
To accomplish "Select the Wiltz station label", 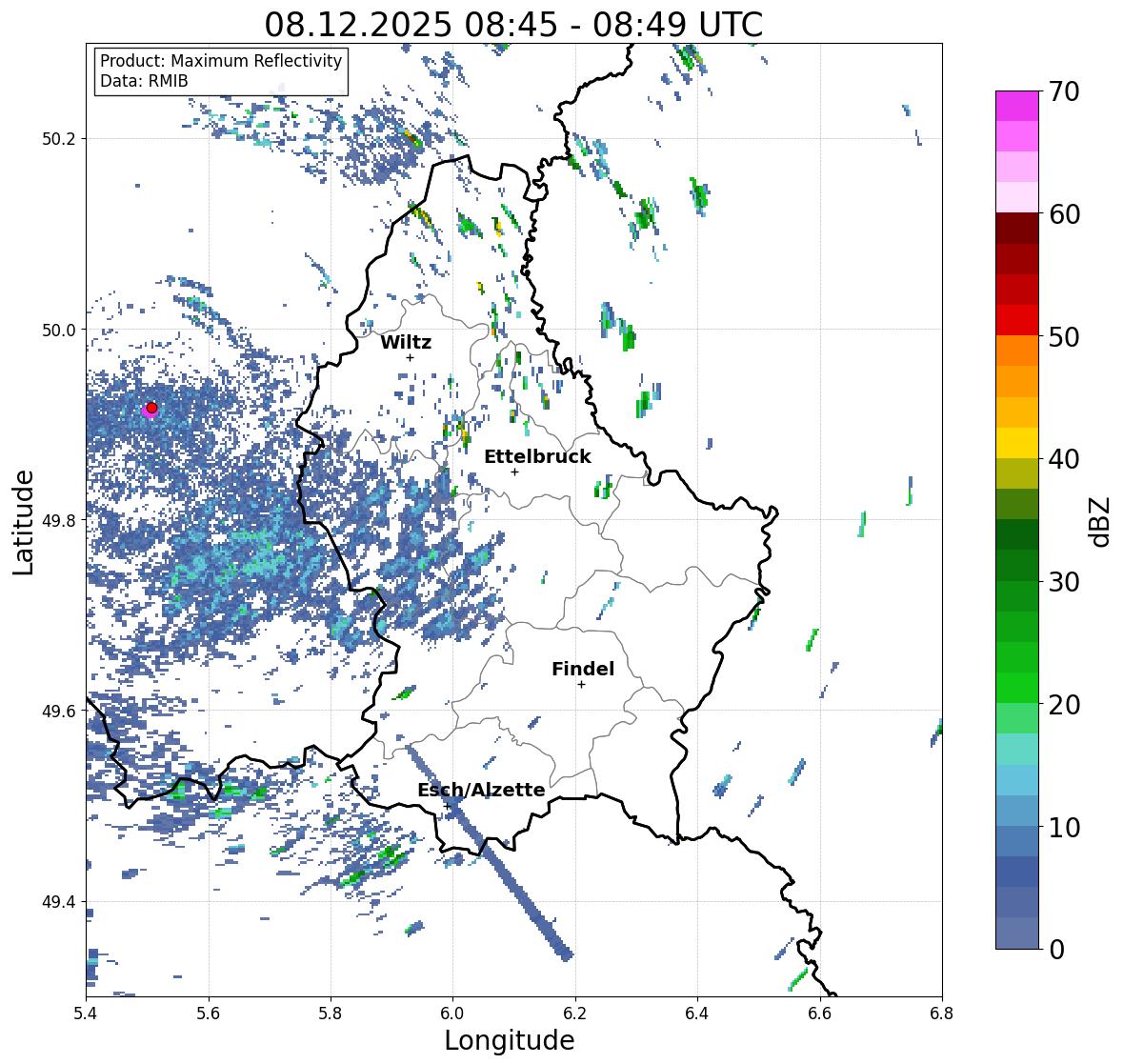I will pos(406,342).
